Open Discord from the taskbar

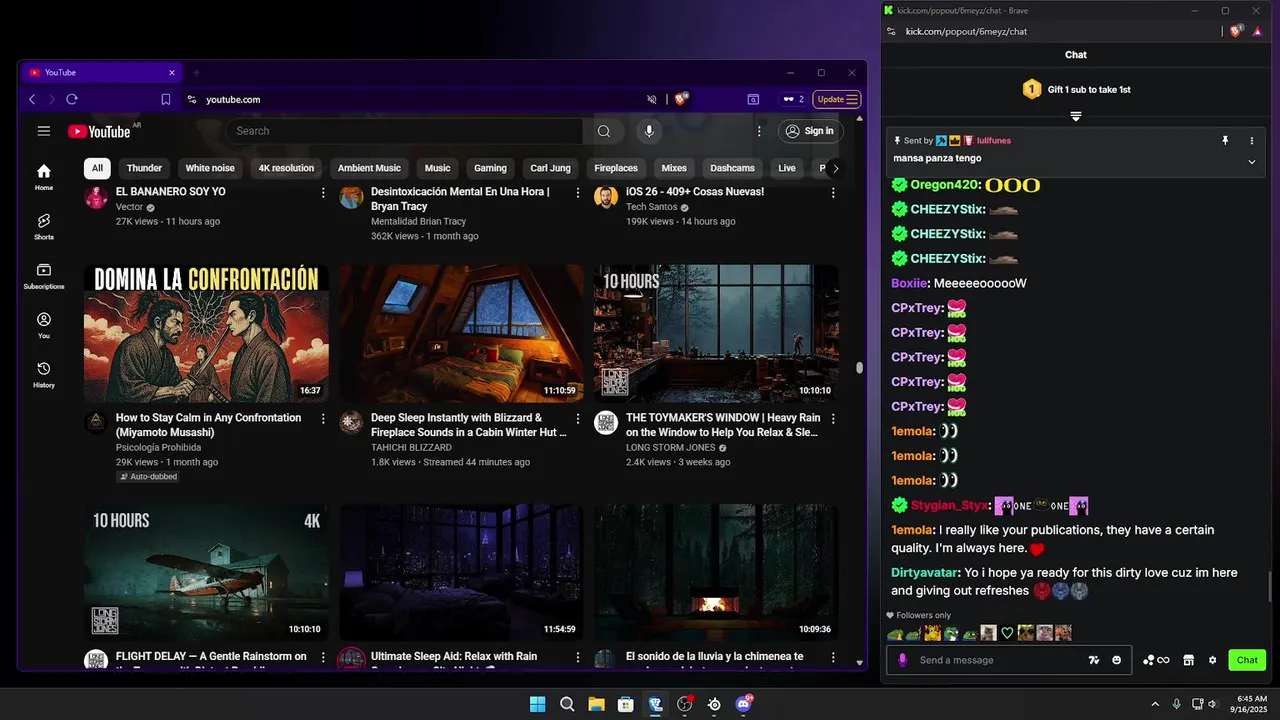743,704
